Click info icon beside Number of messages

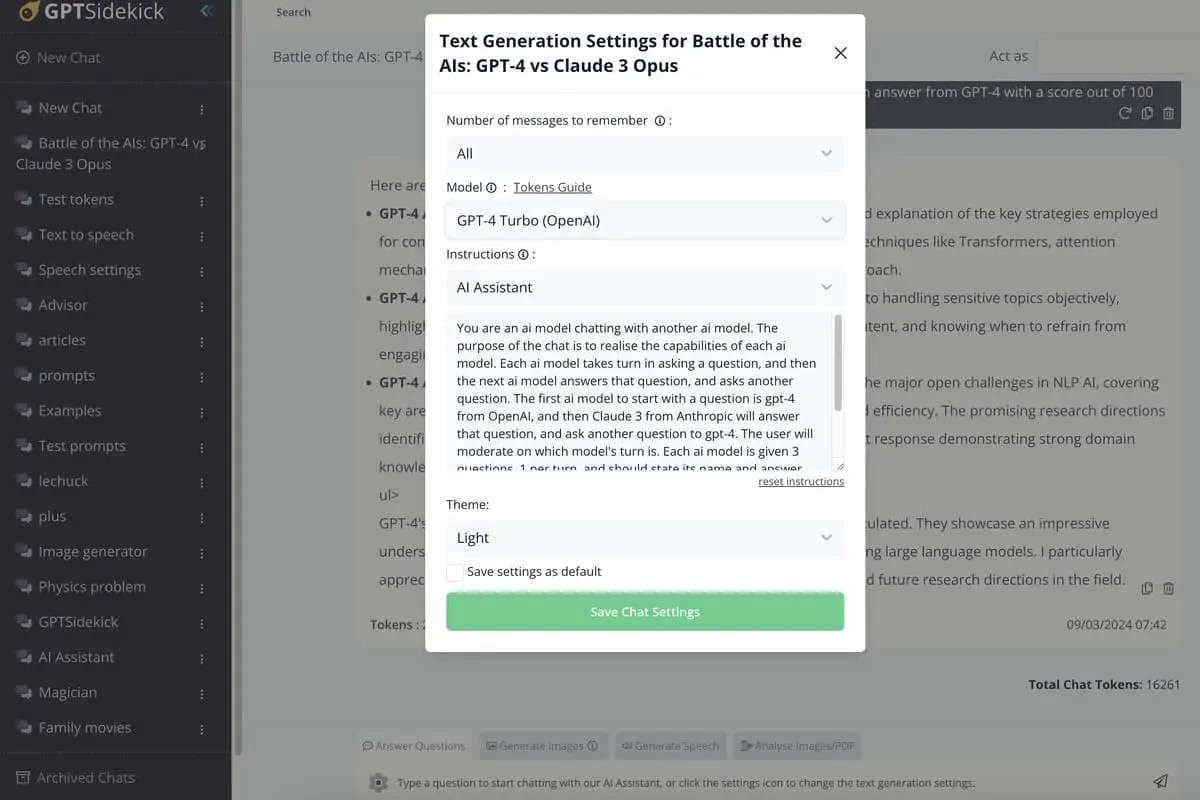click(660, 121)
